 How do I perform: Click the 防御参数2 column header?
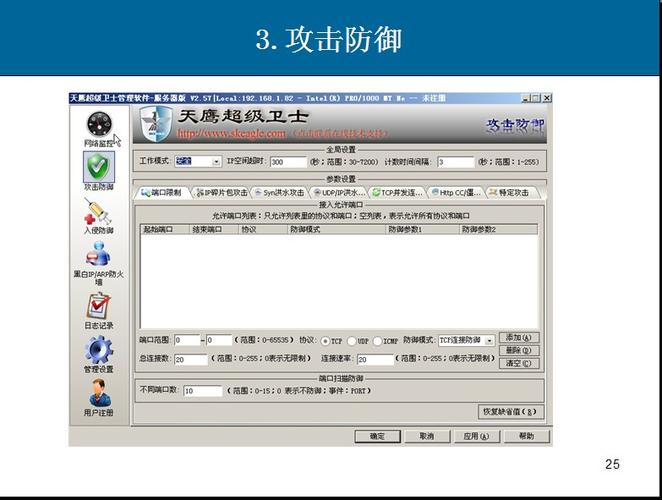(498, 229)
